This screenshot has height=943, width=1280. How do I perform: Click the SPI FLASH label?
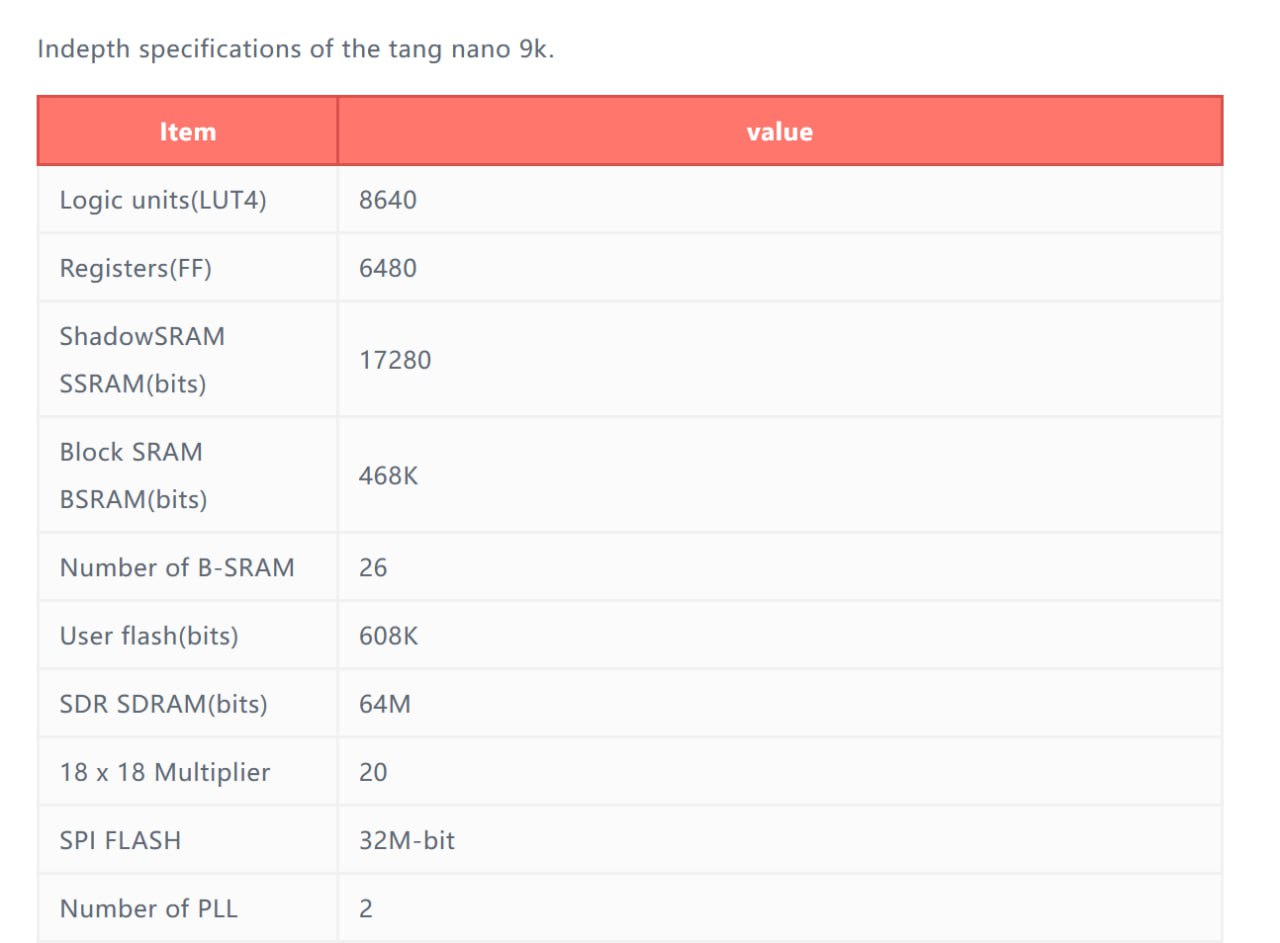[x=120, y=840]
